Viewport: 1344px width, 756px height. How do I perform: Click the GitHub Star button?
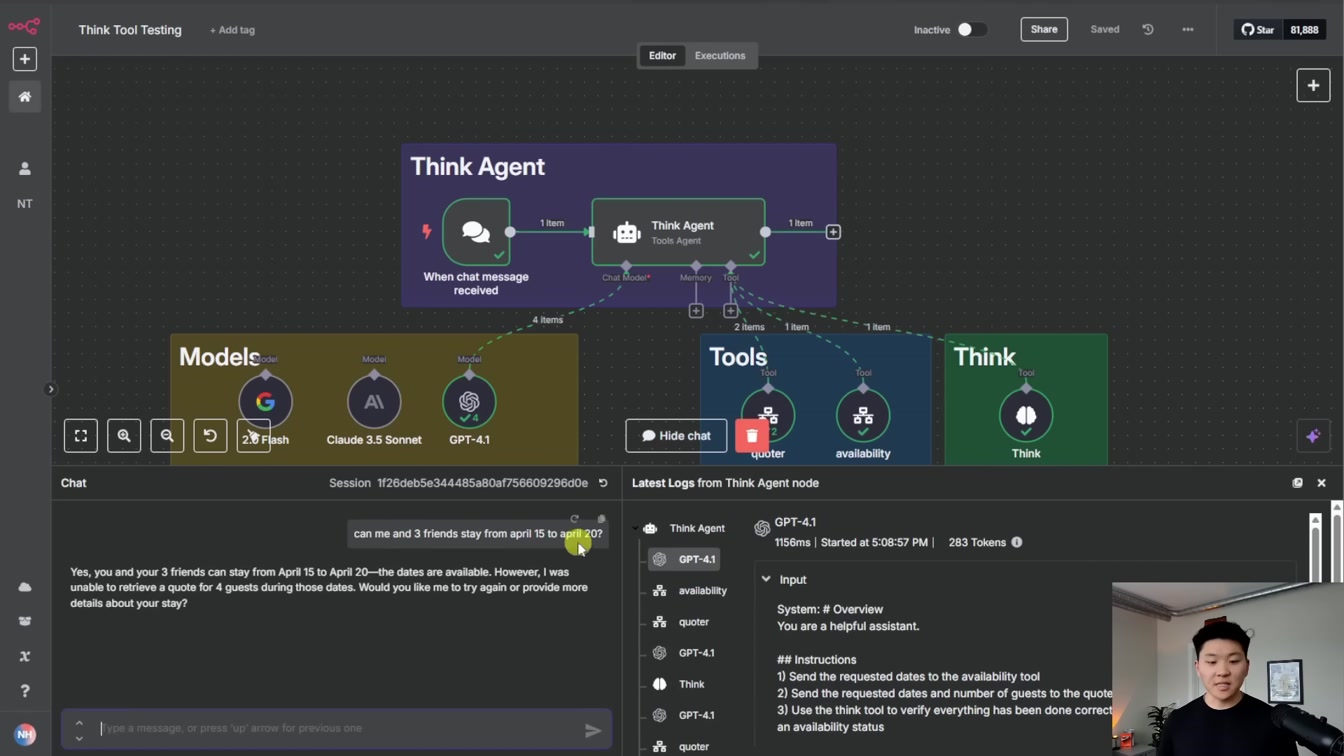click(x=1258, y=30)
